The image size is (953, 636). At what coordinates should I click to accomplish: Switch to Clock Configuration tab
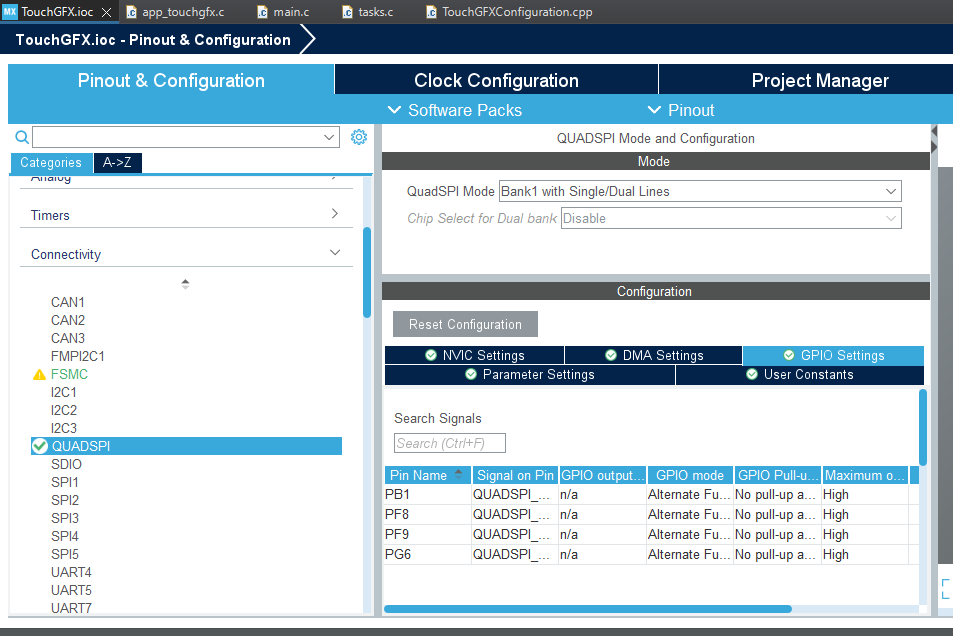[496, 81]
